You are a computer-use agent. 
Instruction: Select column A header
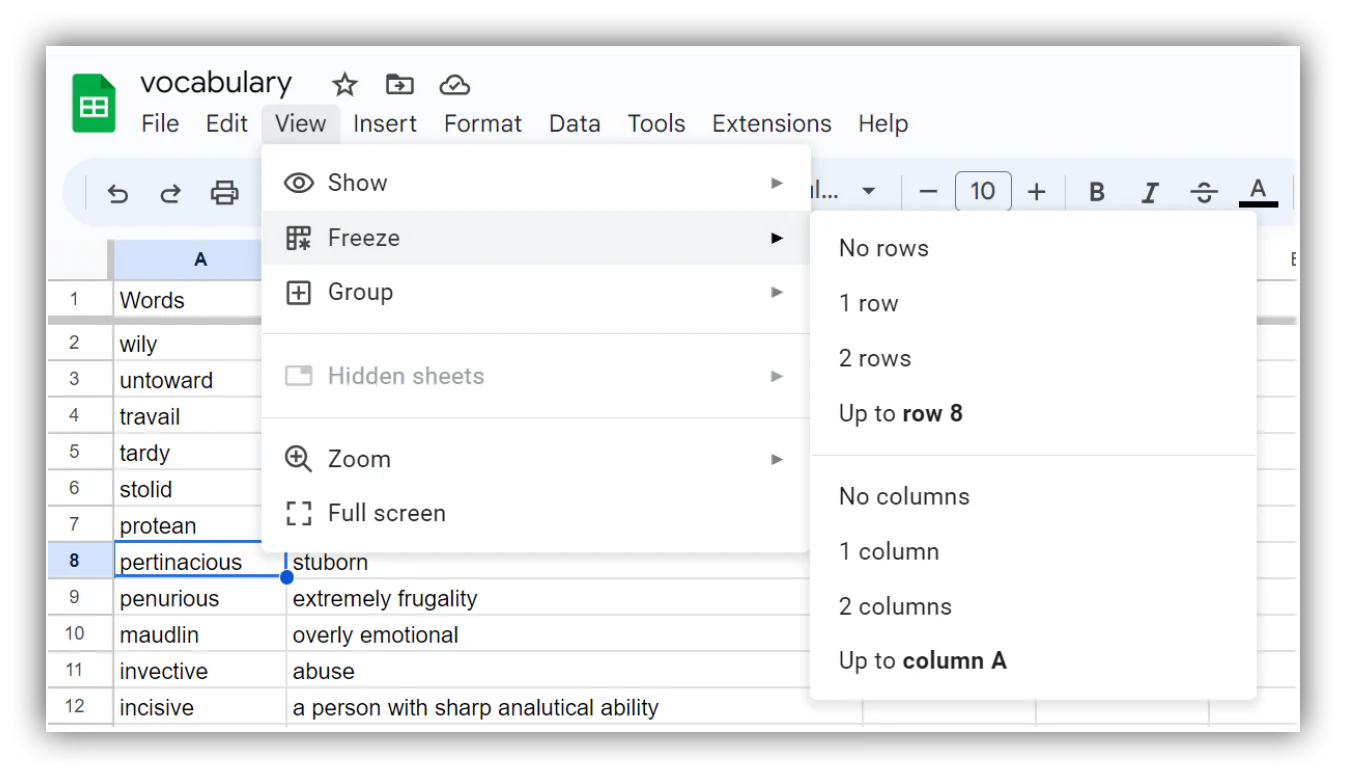point(189,260)
